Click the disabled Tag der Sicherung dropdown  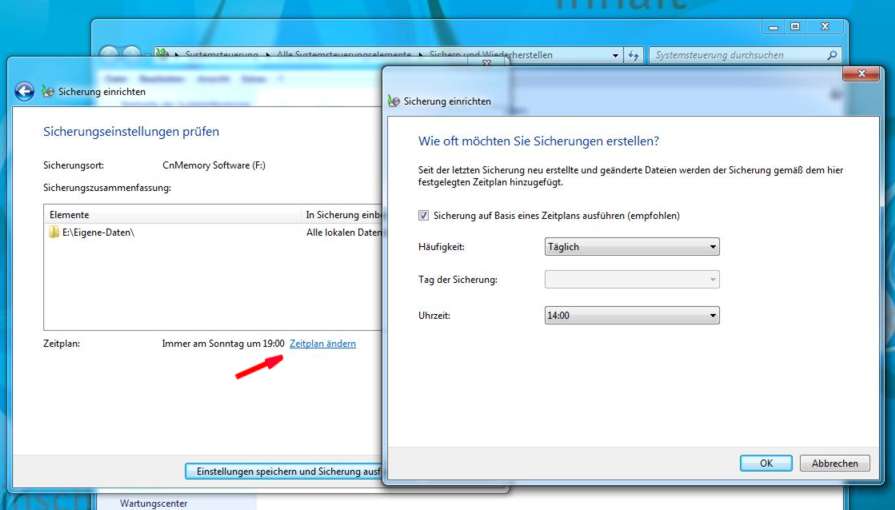(632, 279)
